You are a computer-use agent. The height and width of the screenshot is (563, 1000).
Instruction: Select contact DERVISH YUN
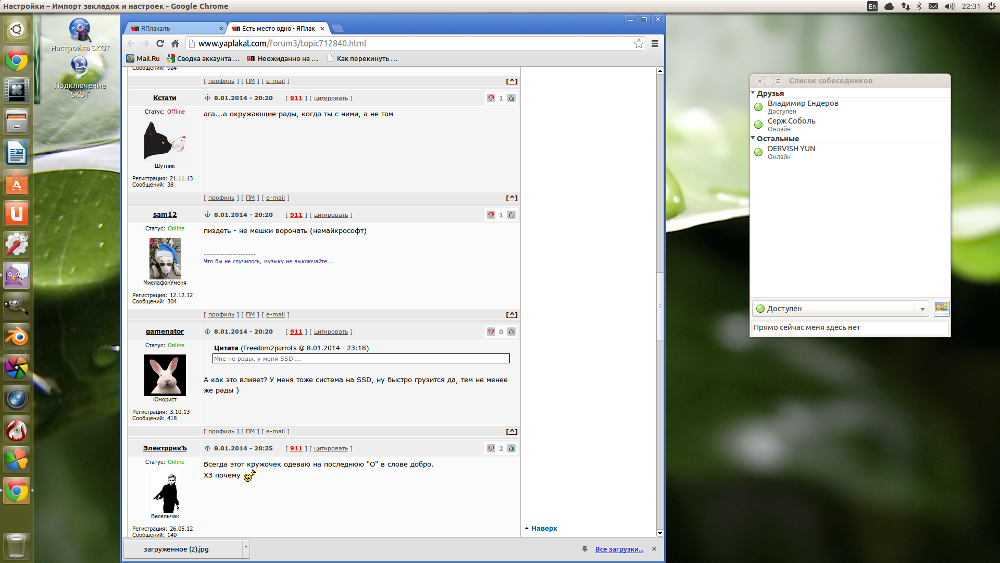tap(850, 152)
